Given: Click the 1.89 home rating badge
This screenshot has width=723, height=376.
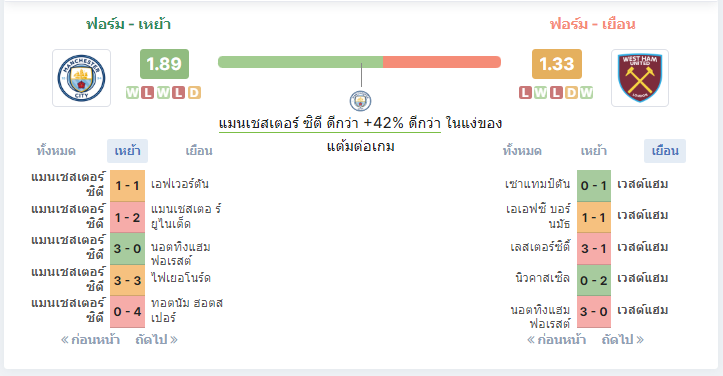Looking at the screenshot, I should [164, 64].
